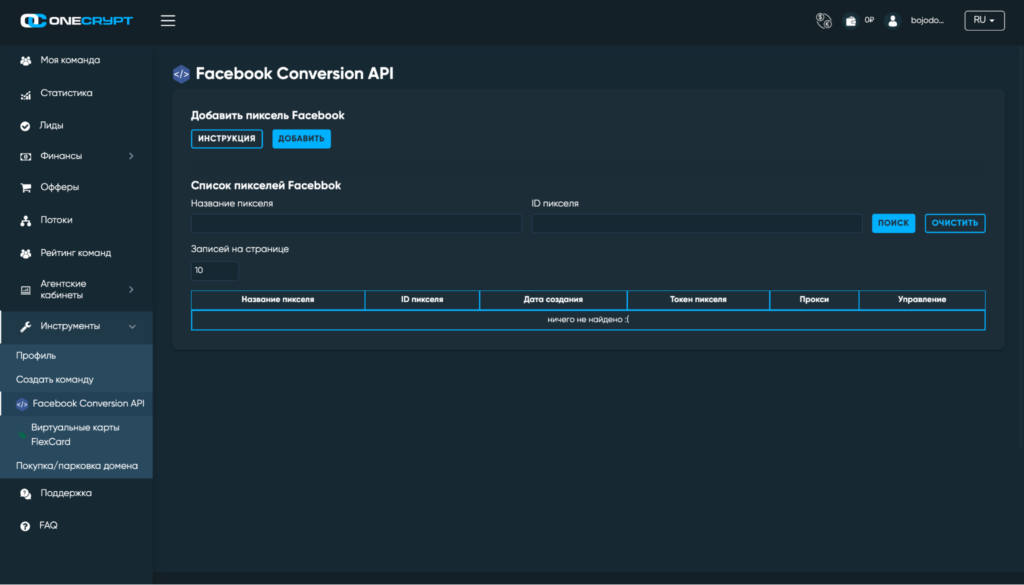Go to Потоки menu item
1024x585 pixels.
point(56,220)
